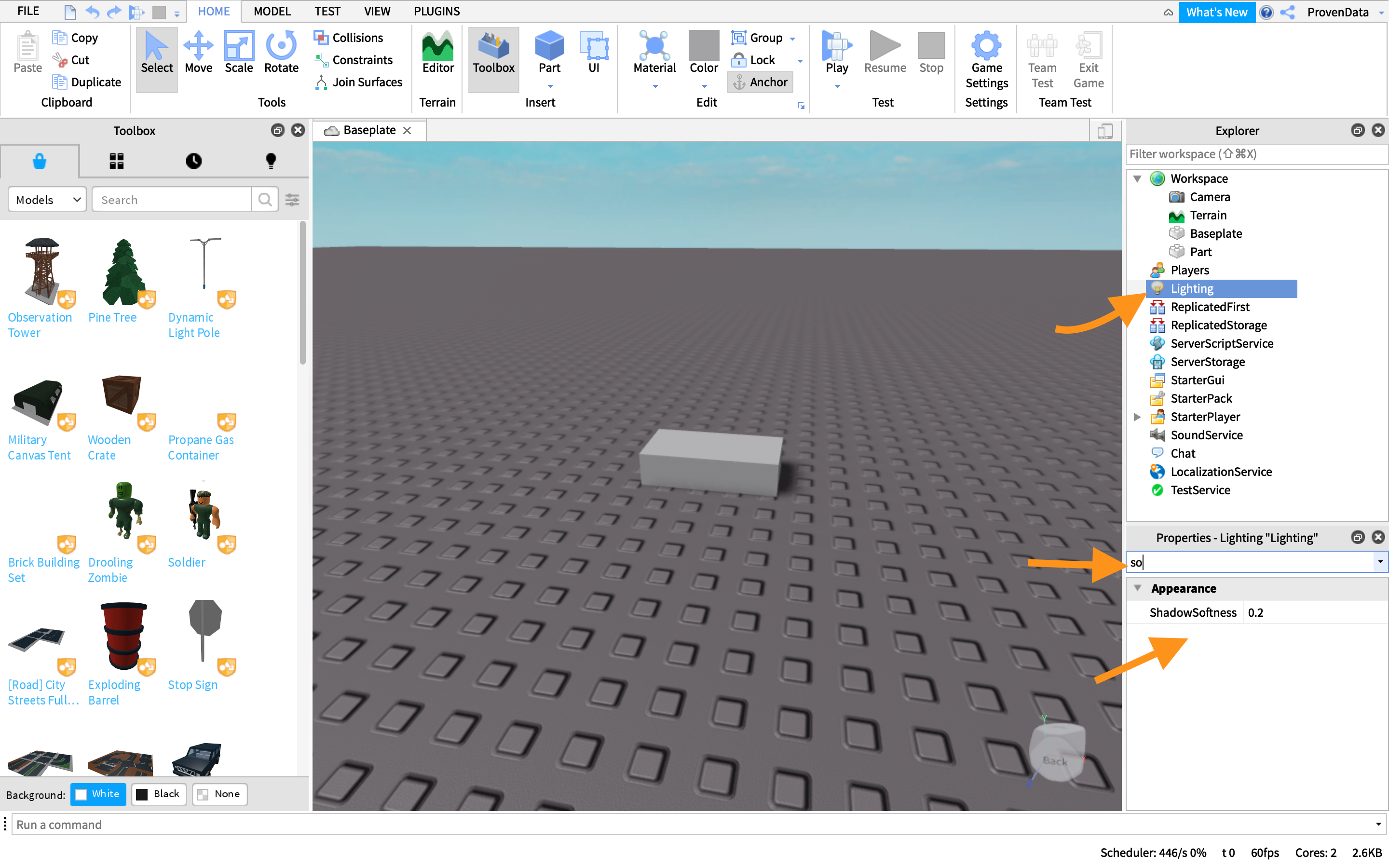Open the Material picker
Viewport: 1389px width, 868px height.
[x=654, y=53]
